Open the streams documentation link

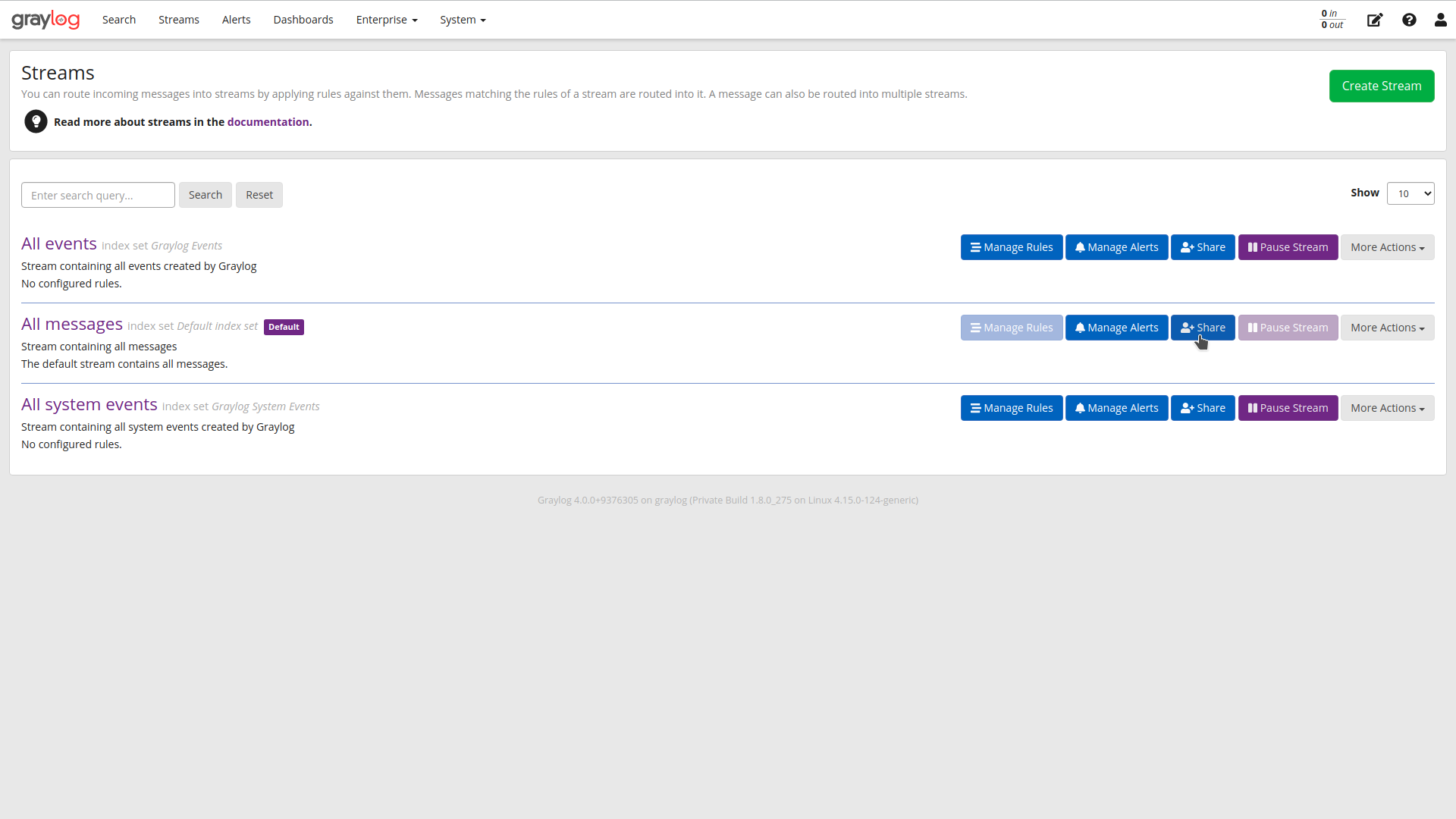(268, 121)
